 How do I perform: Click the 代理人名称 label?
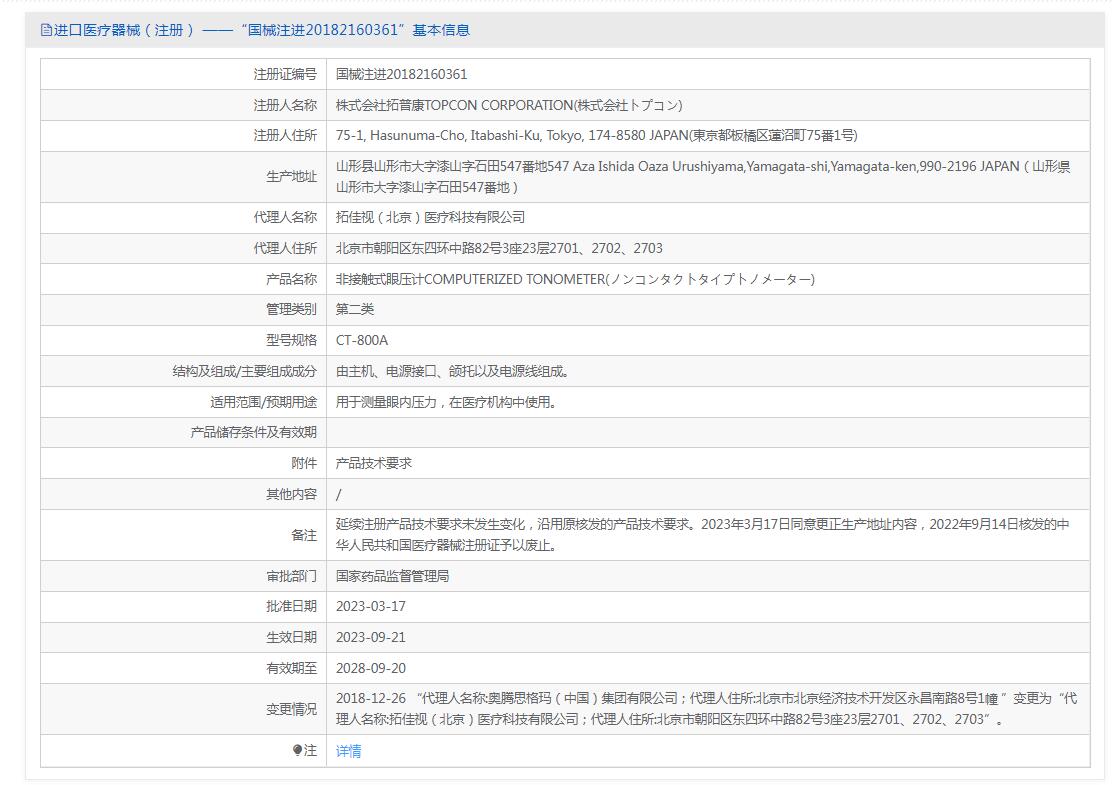pyautogui.click(x=285, y=218)
